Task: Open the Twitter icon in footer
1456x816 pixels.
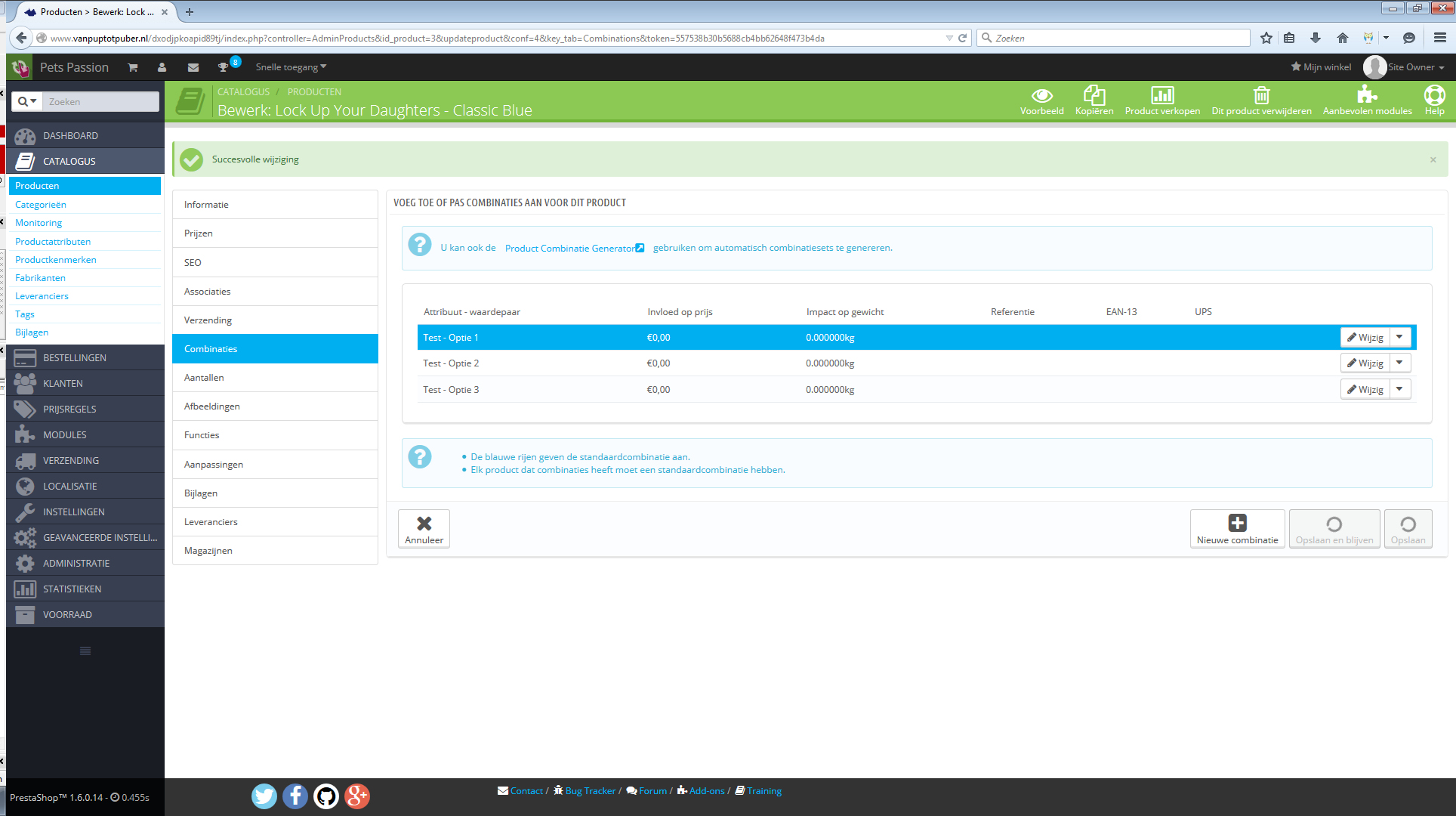Action: (x=264, y=796)
